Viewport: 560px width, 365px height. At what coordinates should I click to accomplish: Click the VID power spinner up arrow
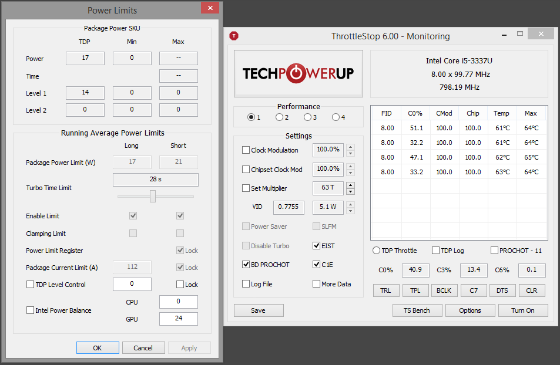[351, 204]
